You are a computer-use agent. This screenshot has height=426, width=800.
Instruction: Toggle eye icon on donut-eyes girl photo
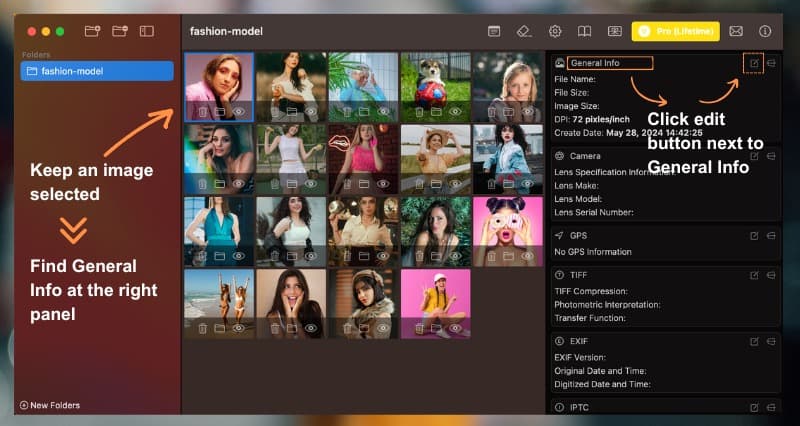[528, 256]
